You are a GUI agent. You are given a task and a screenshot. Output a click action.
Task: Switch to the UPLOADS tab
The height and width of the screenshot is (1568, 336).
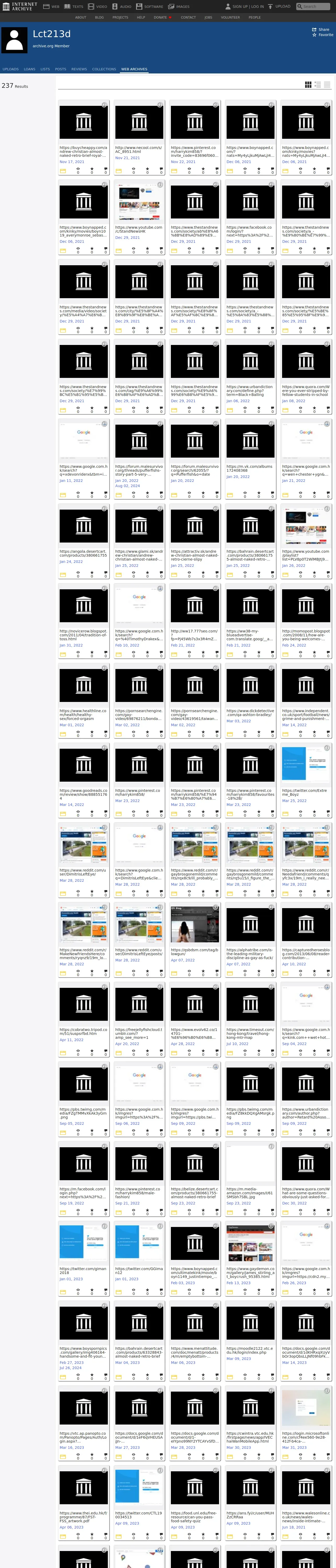click(10, 70)
